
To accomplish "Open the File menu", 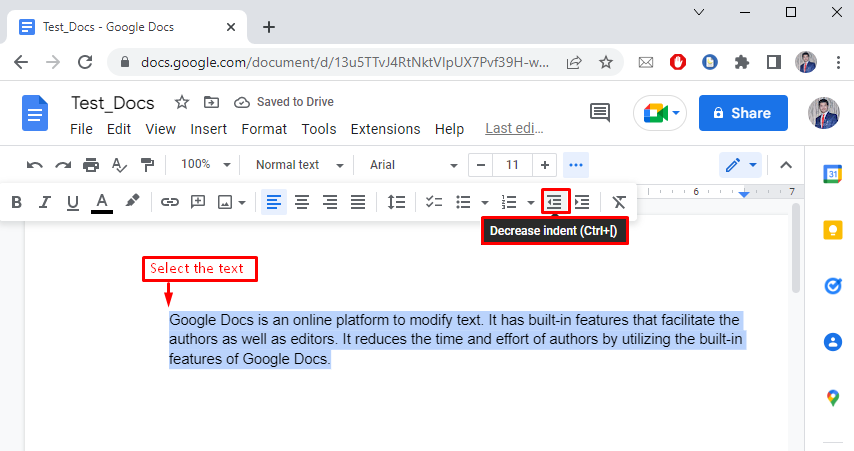I will tap(81, 129).
